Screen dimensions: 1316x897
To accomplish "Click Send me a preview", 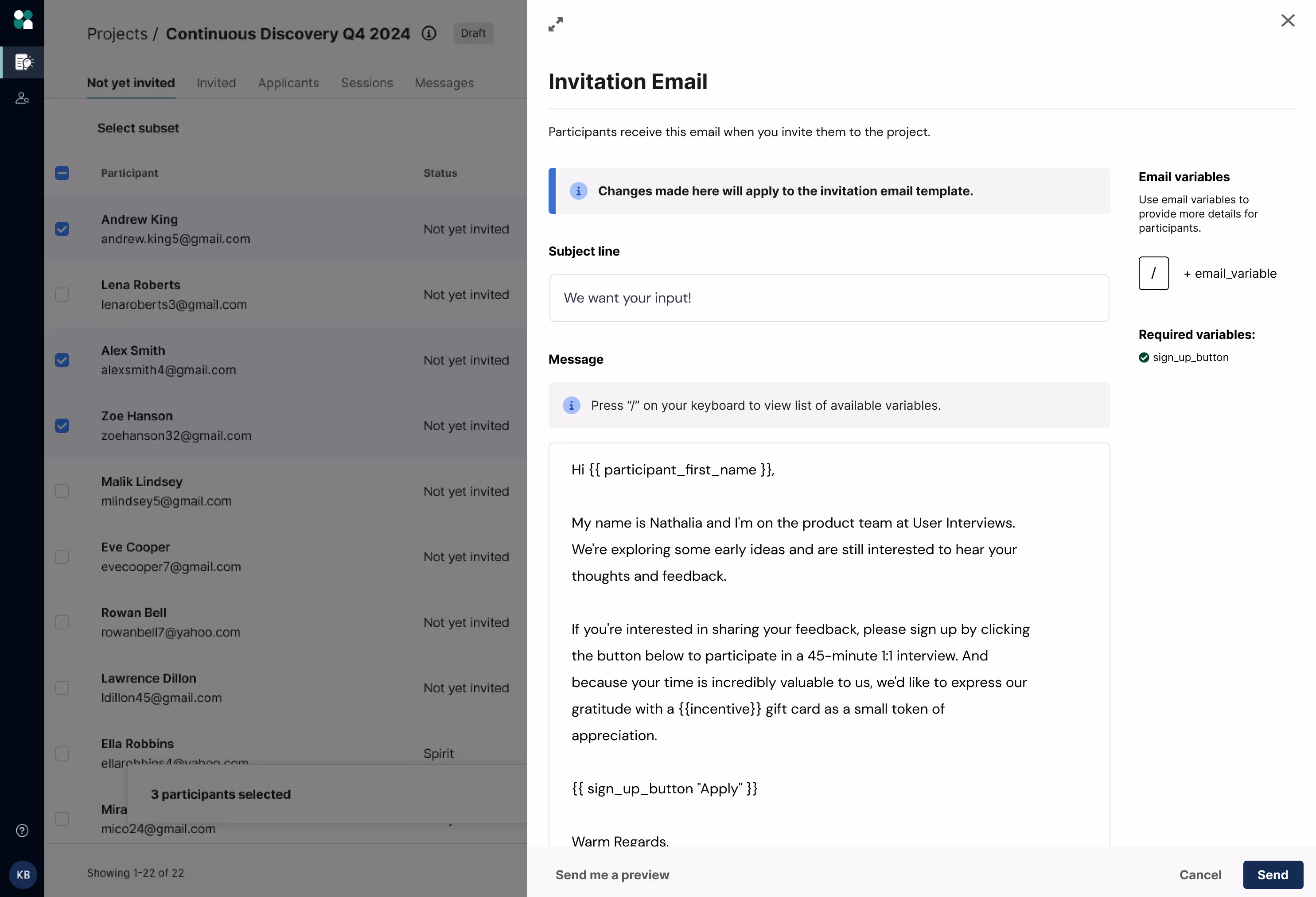I will [x=612, y=874].
